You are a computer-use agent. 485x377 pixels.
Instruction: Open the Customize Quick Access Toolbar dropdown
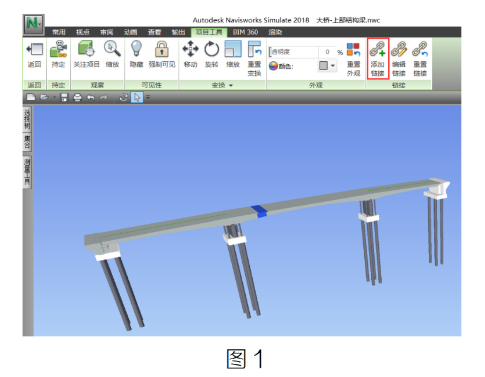coord(148,97)
